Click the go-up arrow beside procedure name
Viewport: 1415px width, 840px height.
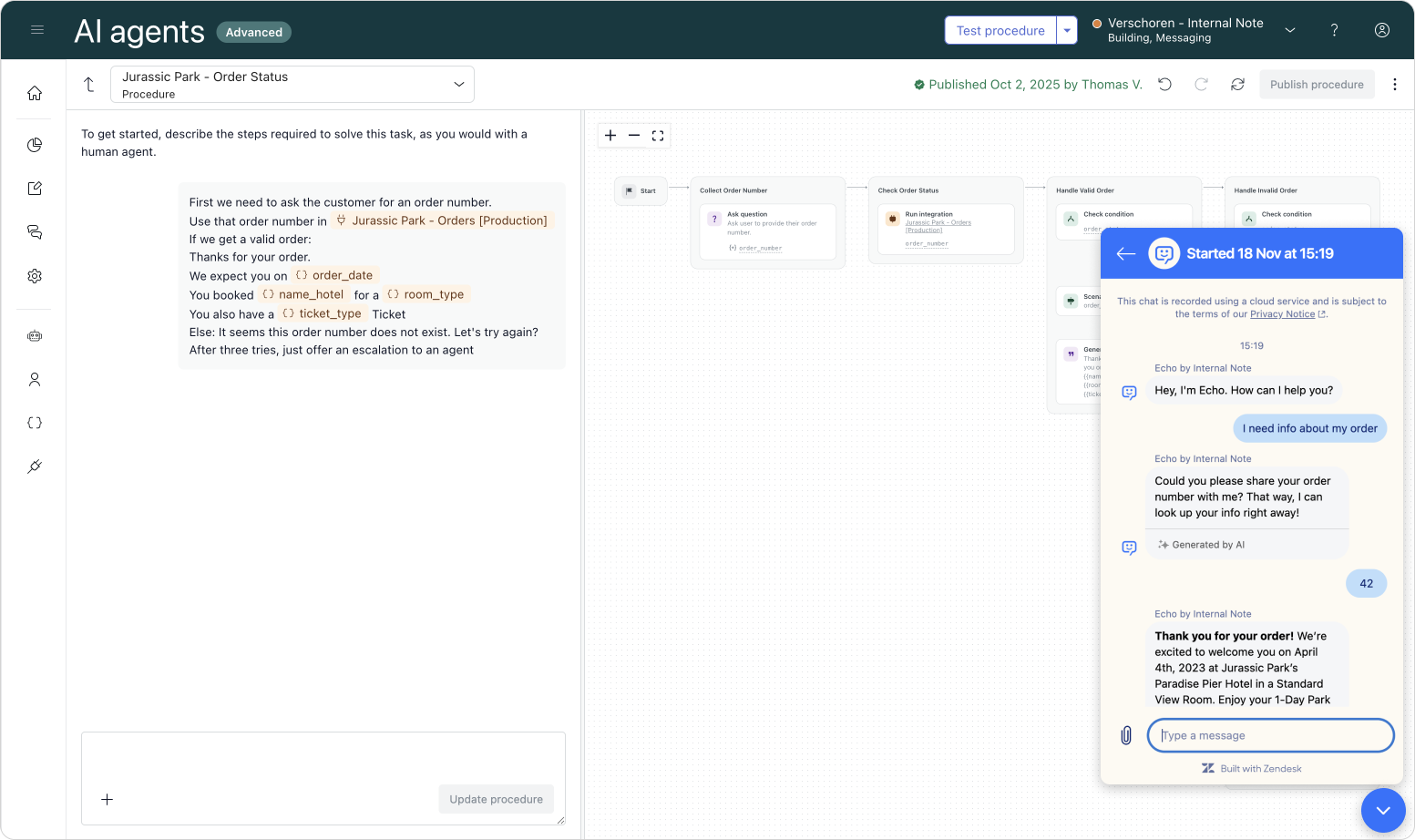click(x=89, y=85)
